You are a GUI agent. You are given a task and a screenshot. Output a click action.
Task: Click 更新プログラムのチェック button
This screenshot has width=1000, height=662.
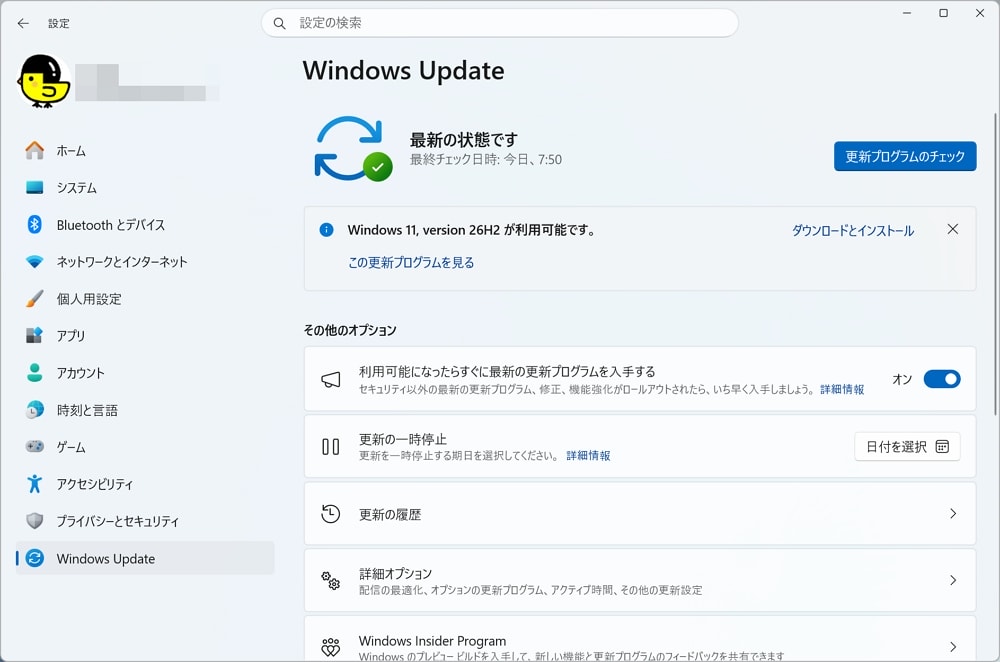tap(905, 156)
